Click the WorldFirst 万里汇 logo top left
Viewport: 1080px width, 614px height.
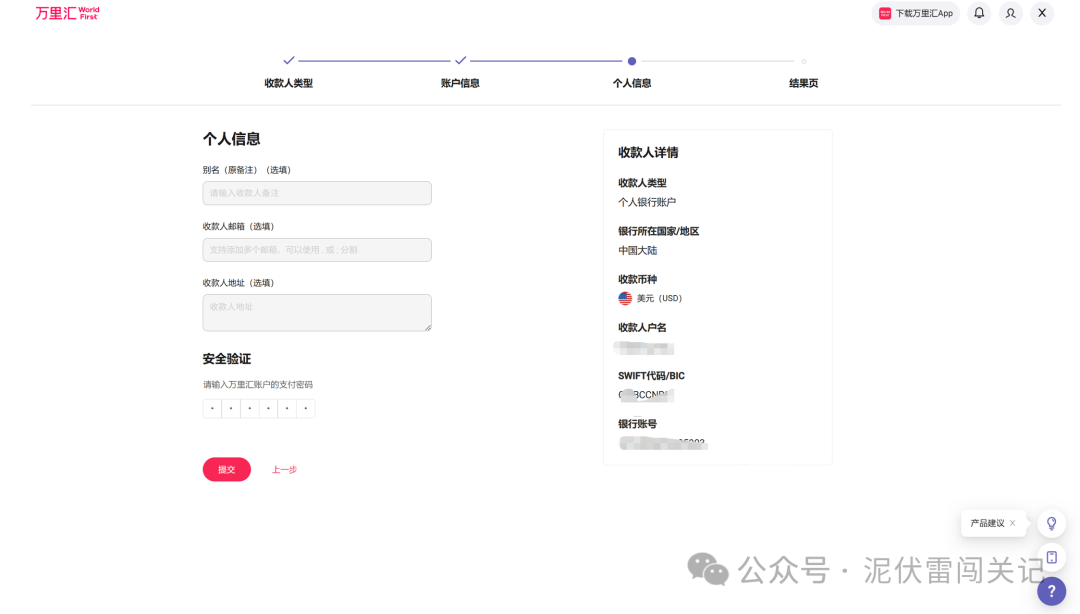click(x=65, y=13)
